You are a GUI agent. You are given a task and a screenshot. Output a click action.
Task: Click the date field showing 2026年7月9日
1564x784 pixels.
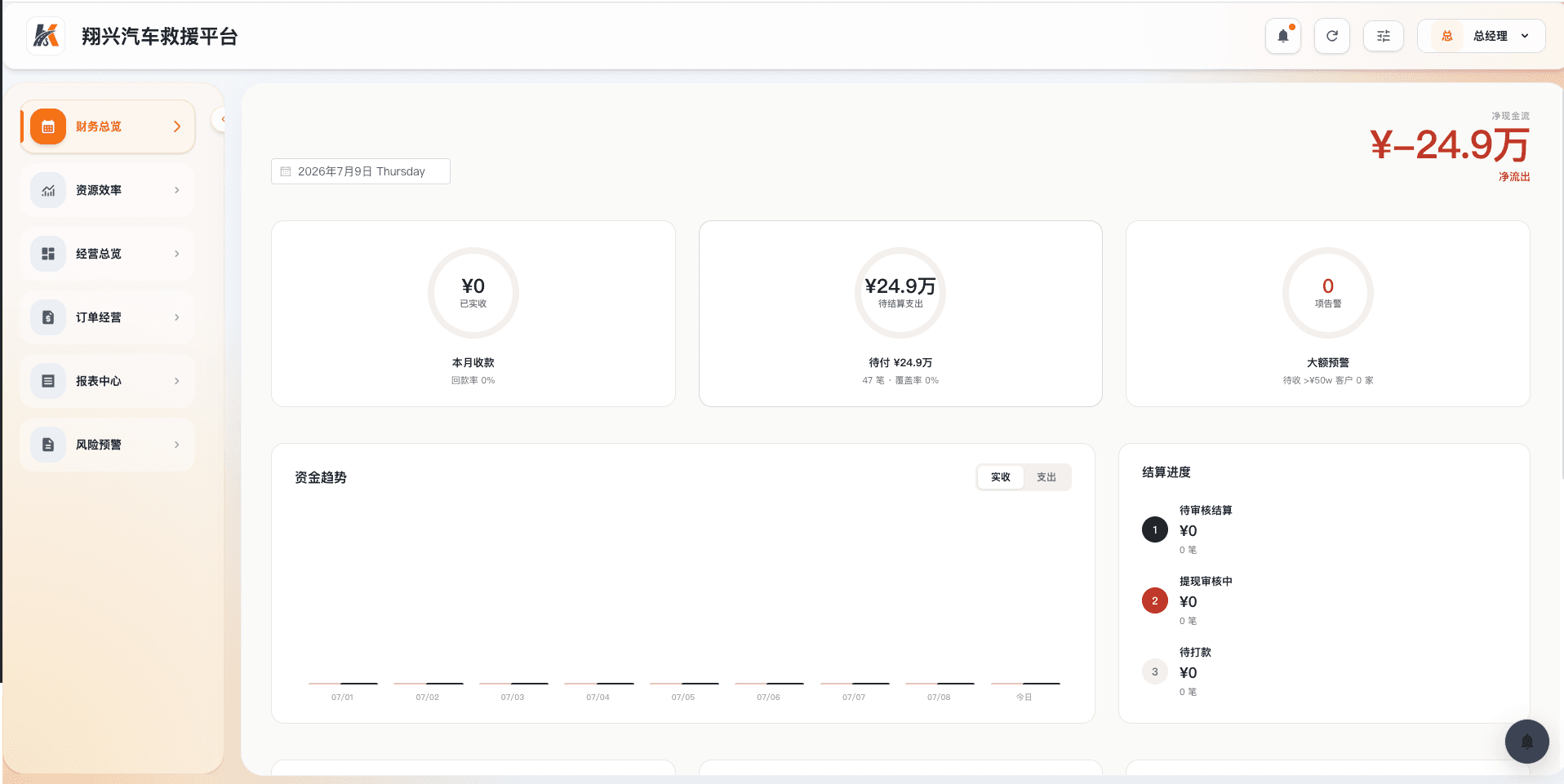coord(361,171)
